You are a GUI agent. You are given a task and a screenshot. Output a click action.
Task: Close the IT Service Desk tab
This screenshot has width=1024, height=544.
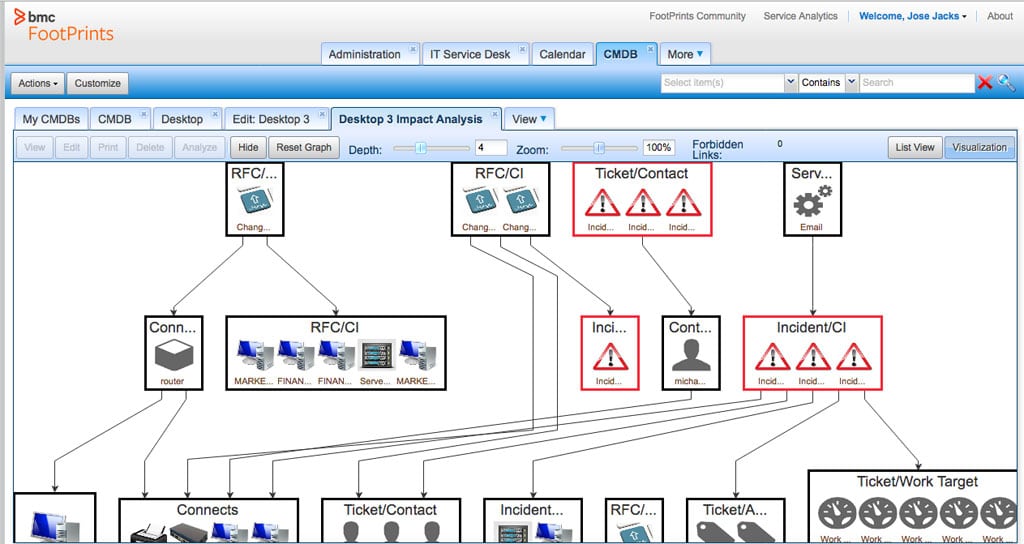[x=522, y=48]
